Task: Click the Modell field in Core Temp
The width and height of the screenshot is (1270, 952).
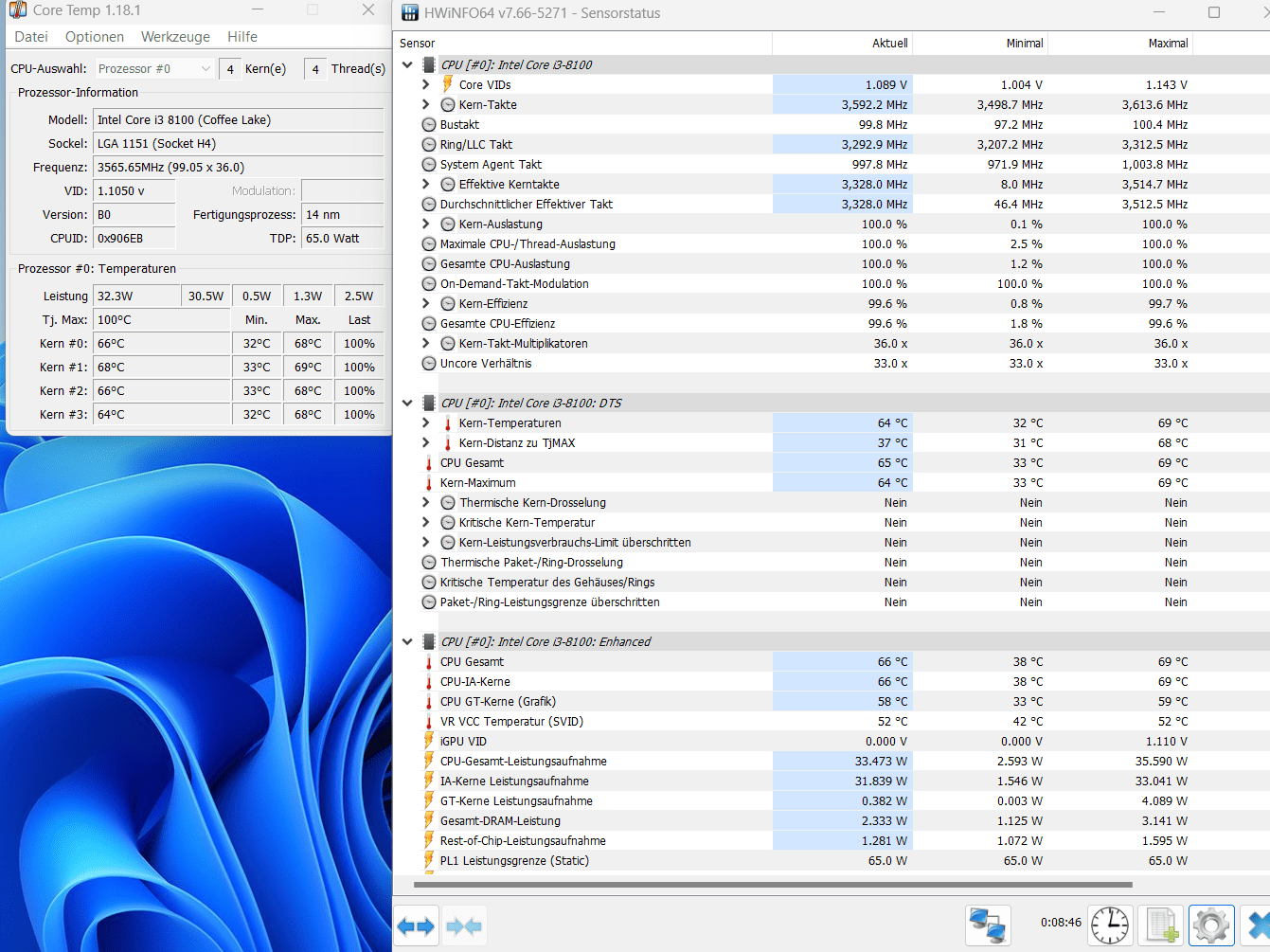Action: point(239,119)
